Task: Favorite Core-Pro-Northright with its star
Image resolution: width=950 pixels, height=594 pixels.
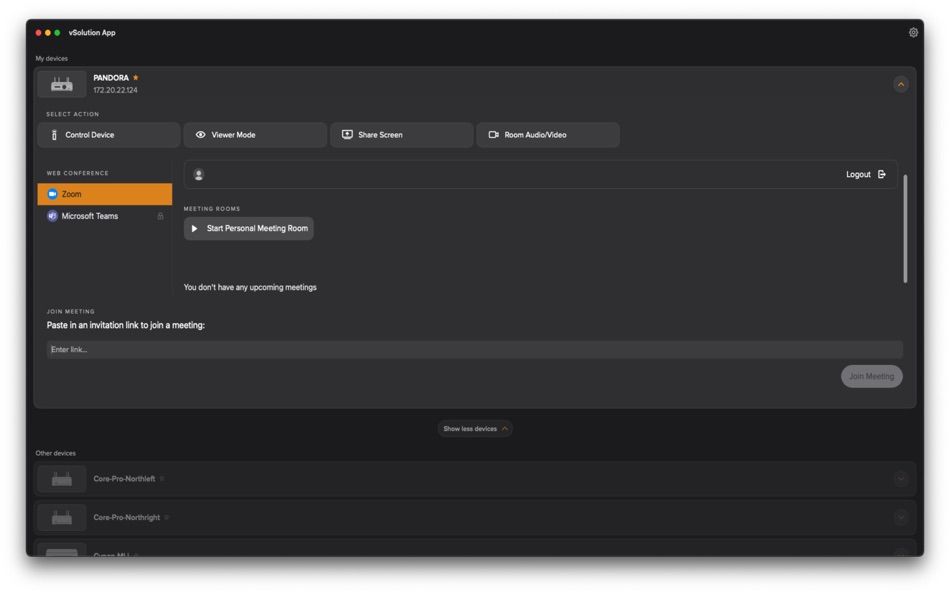Action: coord(167,518)
